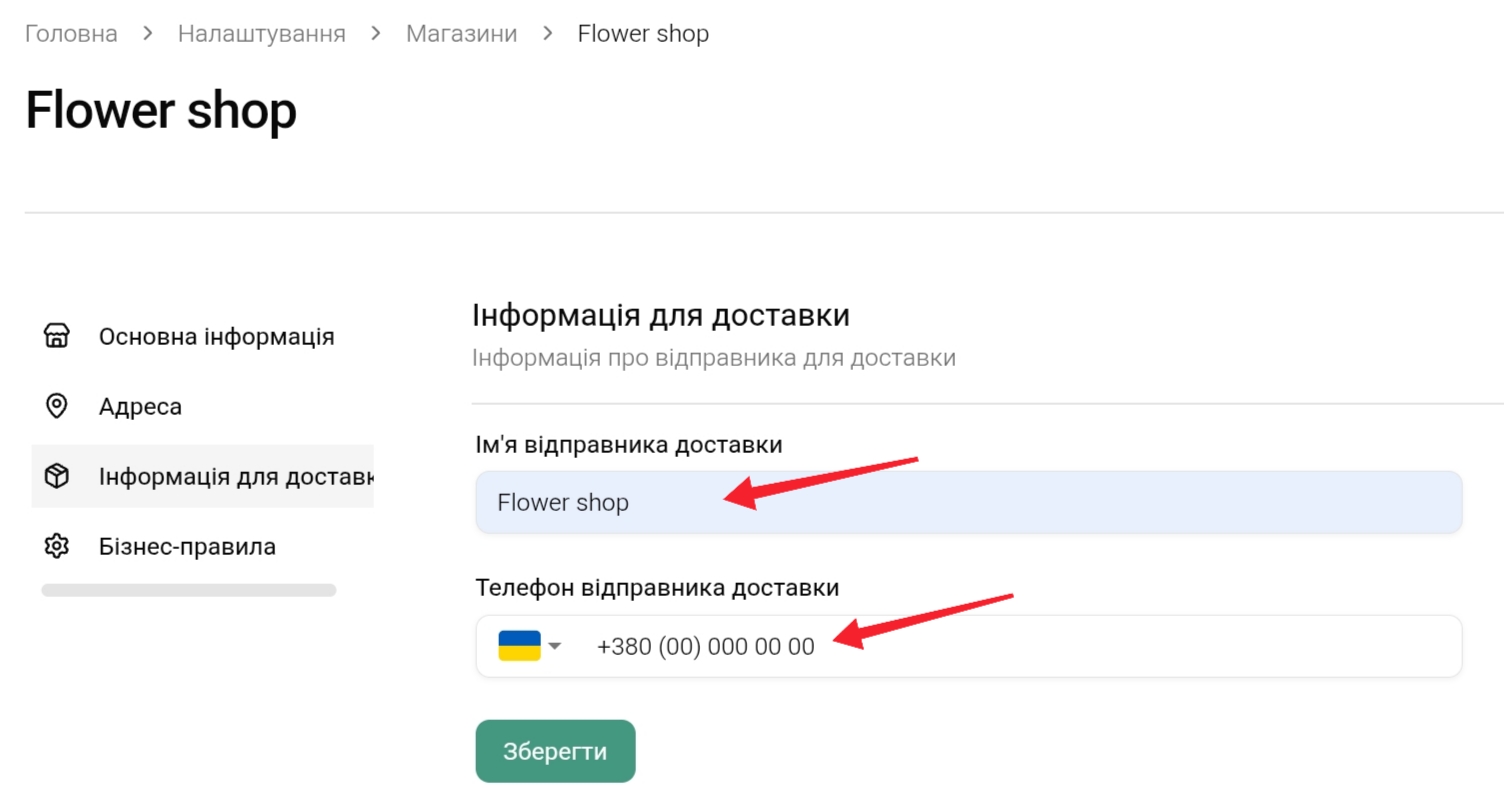This screenshot has width=1504, height=803.
Task: Navigate to Головна breadcrumb link
Action: pyautogui.click(x=71, y=33)
